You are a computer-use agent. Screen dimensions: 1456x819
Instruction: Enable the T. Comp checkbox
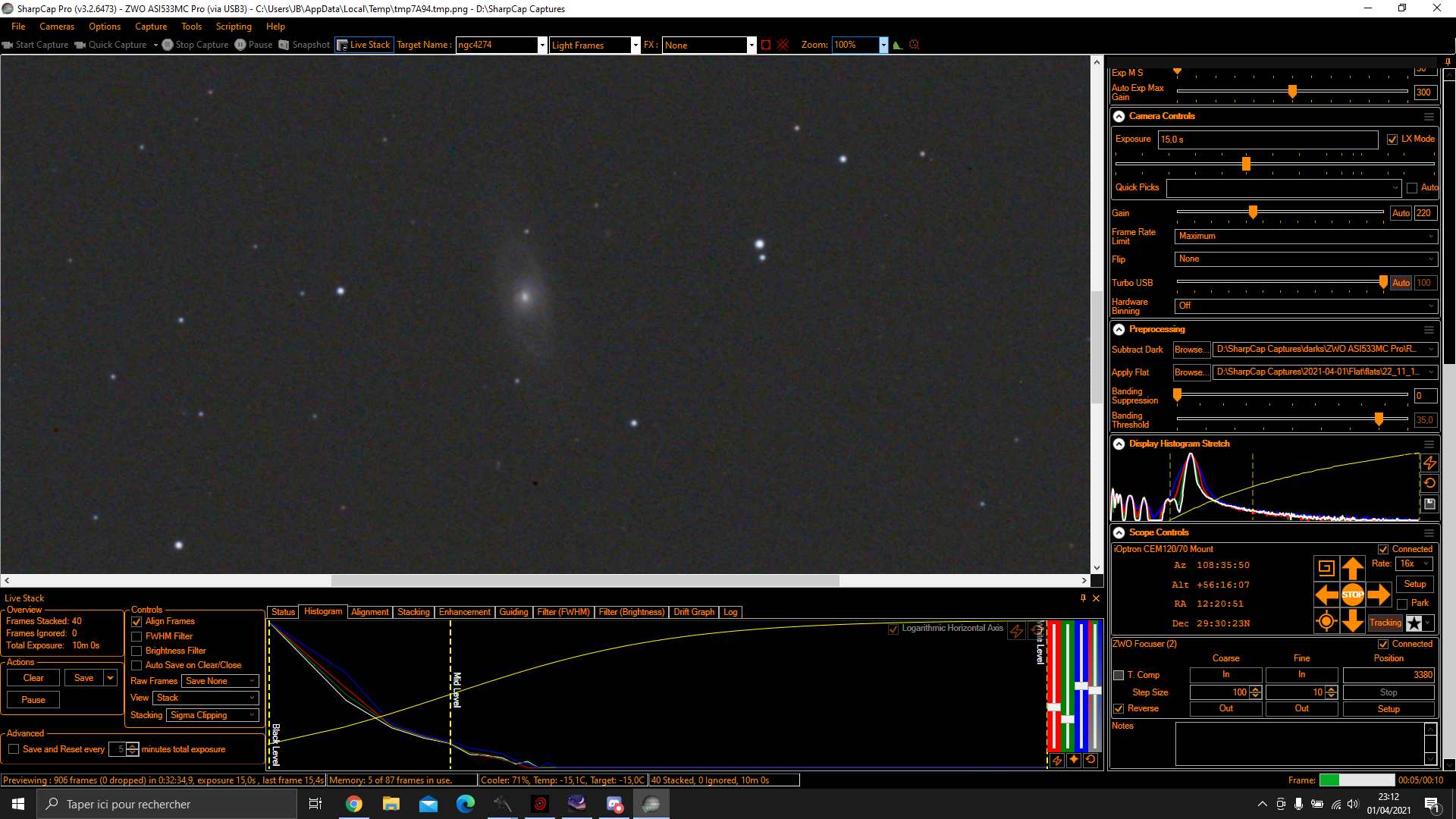1119,675
